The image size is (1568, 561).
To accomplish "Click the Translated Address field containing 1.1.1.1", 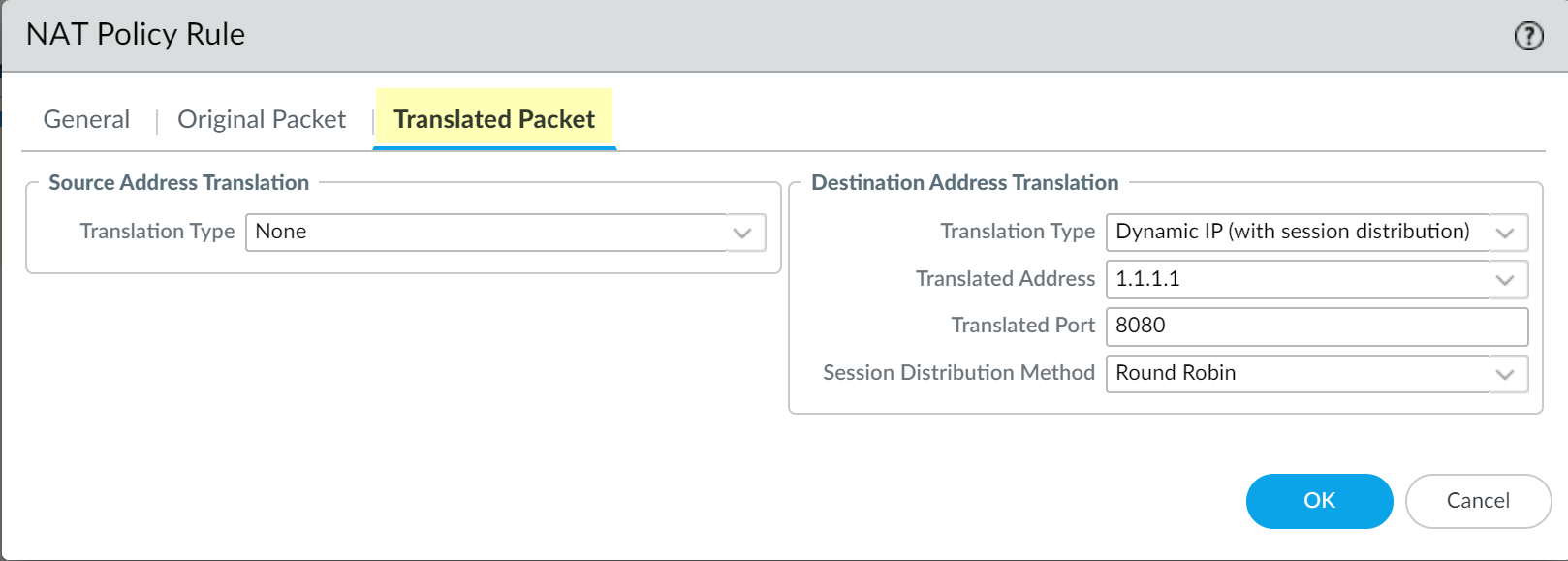I will coord(1295,280).
